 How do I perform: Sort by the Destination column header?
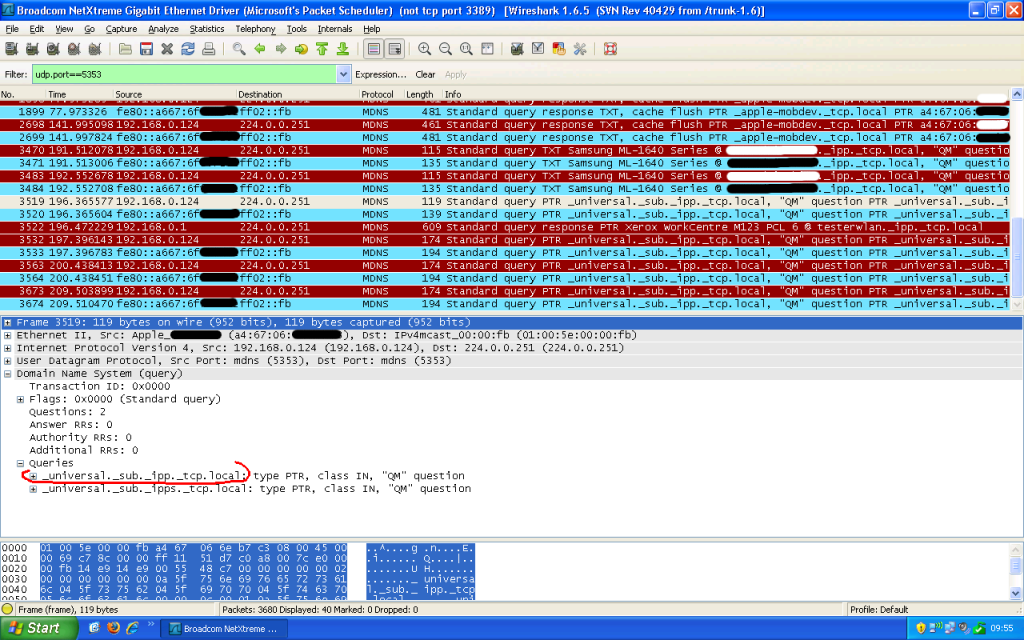[x=297, y=94]
